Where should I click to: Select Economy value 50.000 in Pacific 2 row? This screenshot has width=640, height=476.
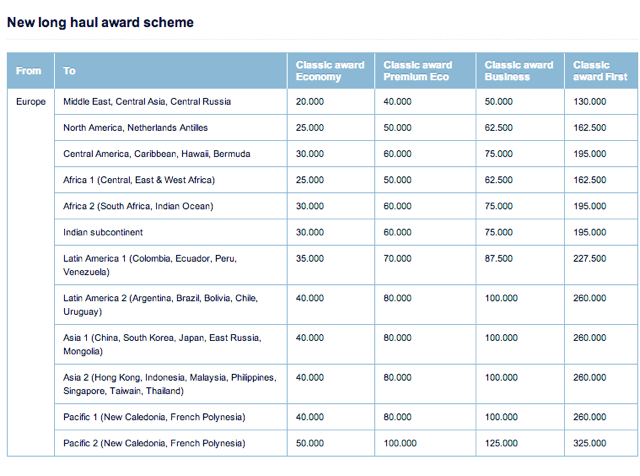(x=310, y=443)
